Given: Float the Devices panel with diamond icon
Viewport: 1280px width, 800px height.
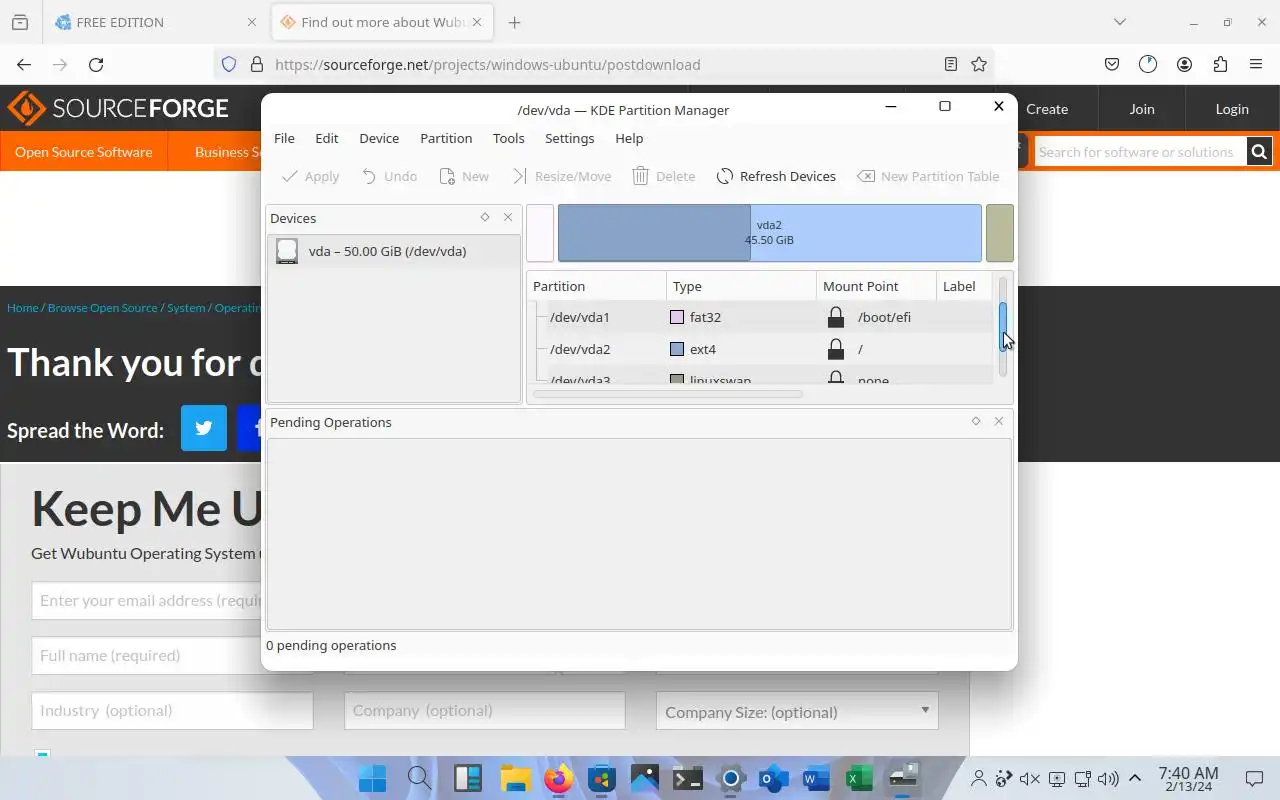Looking at the screenshot, I should point(485,217).
